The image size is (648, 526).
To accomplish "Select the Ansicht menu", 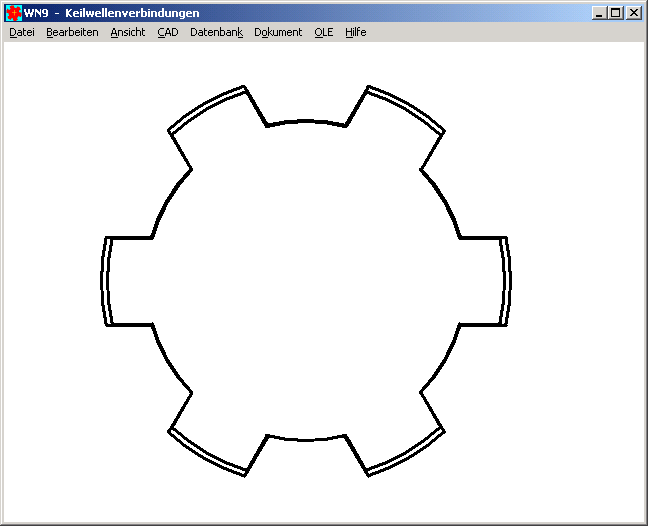I will [x=127, y=32].
